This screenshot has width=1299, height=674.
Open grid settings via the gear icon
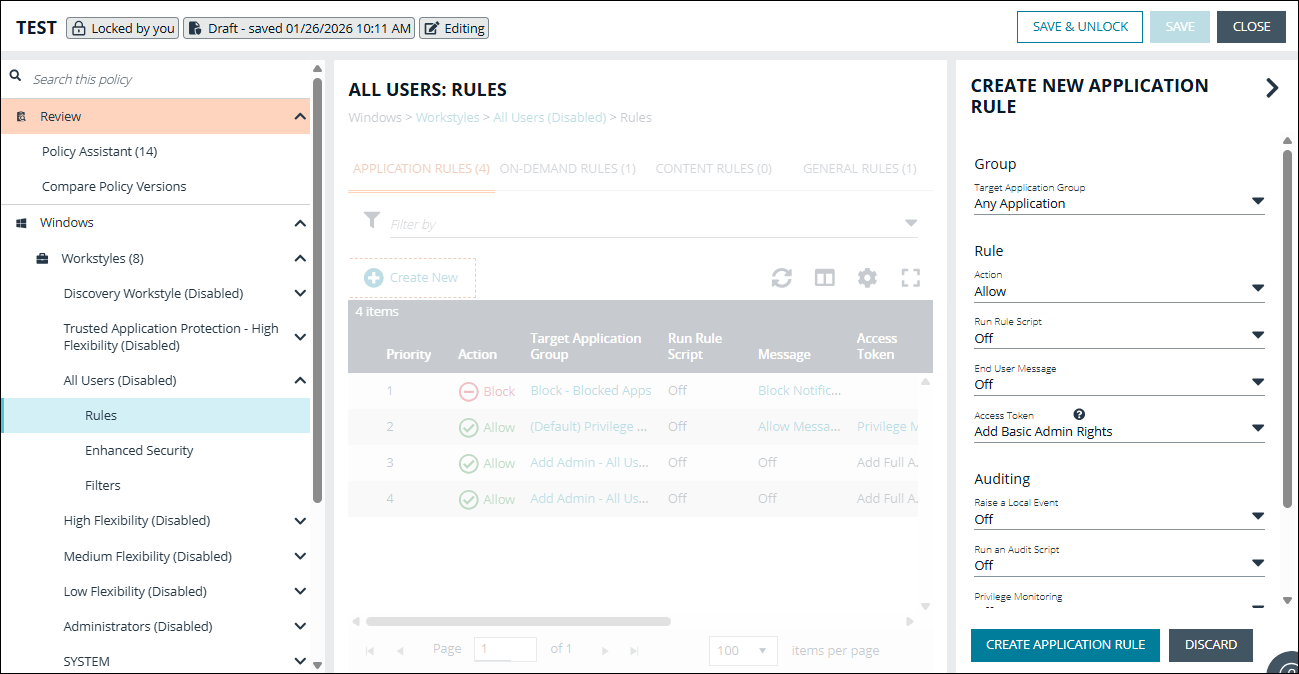coord(866,277)
